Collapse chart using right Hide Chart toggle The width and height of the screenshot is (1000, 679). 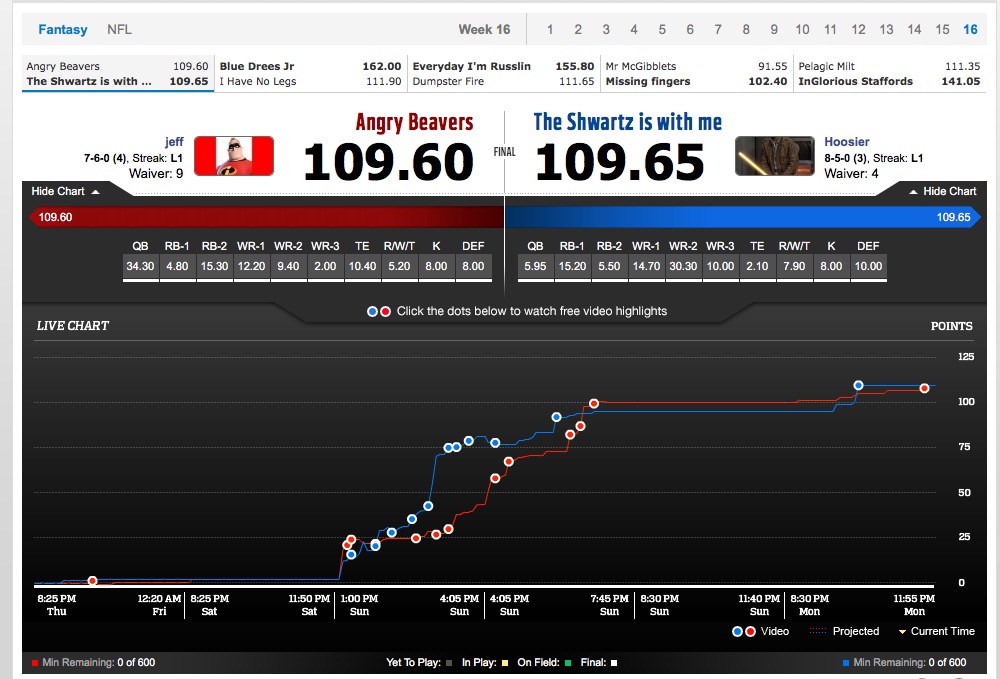point(942,191)
